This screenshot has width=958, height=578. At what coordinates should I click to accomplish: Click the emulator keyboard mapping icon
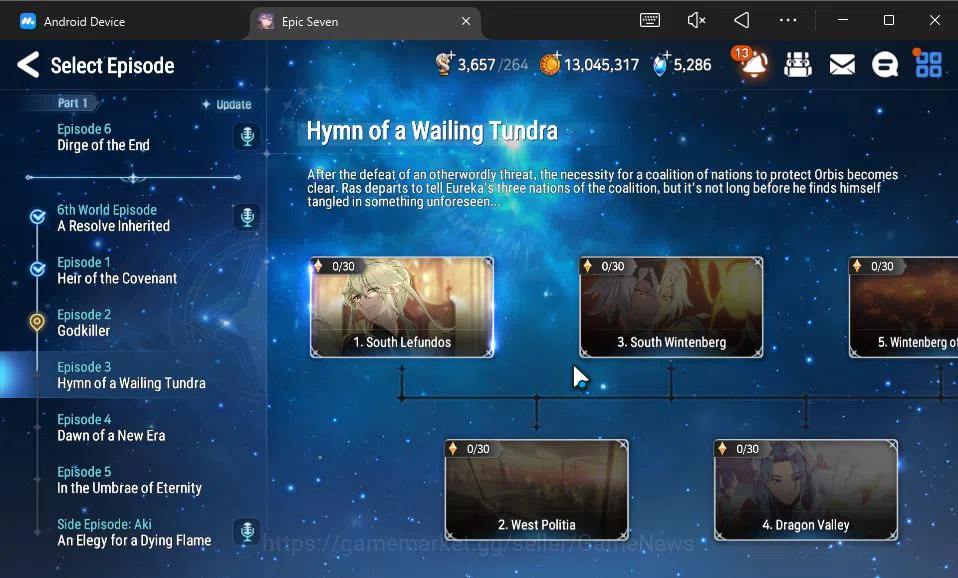[649, 20]
